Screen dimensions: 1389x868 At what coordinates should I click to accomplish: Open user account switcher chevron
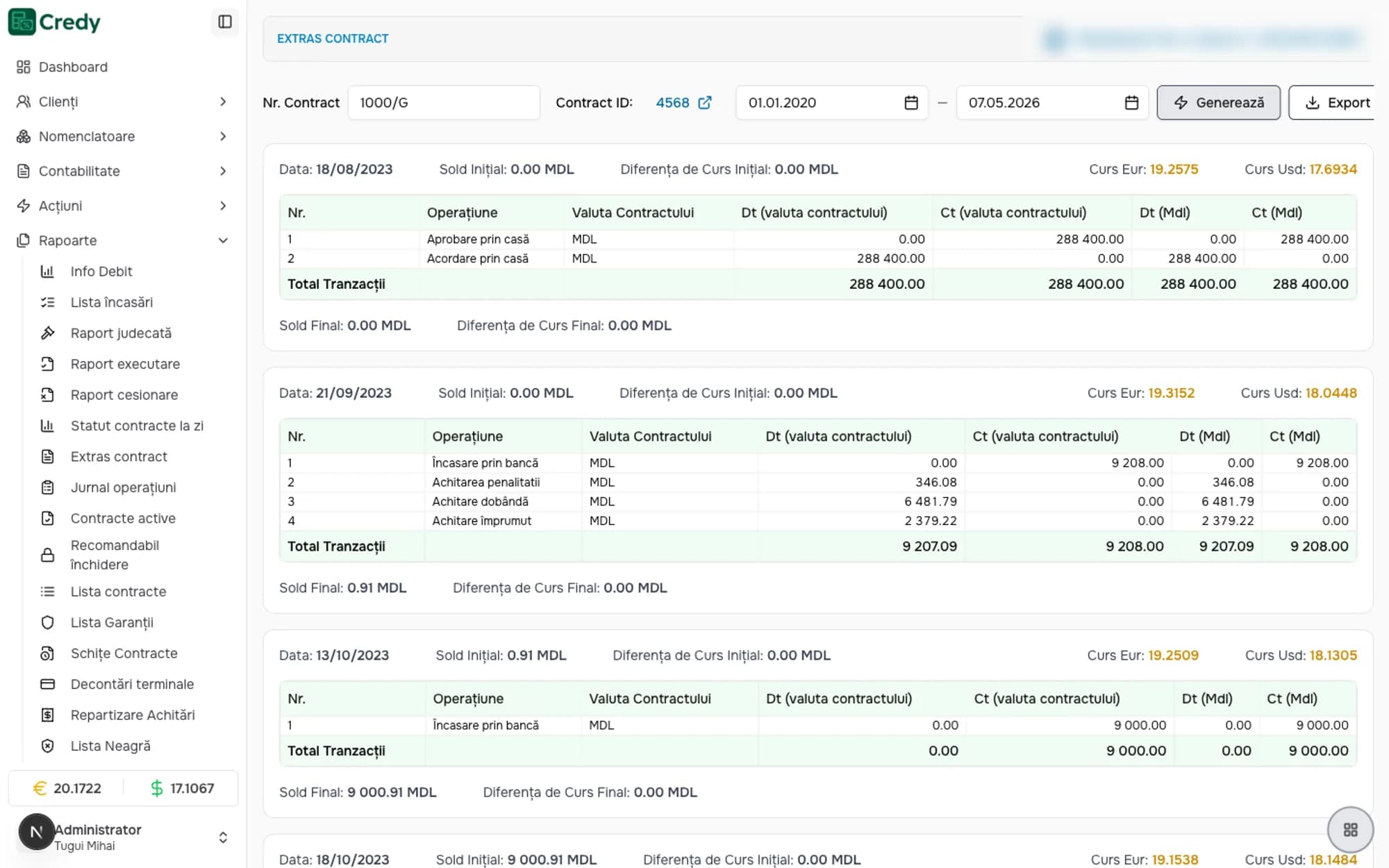pos(223,837)
